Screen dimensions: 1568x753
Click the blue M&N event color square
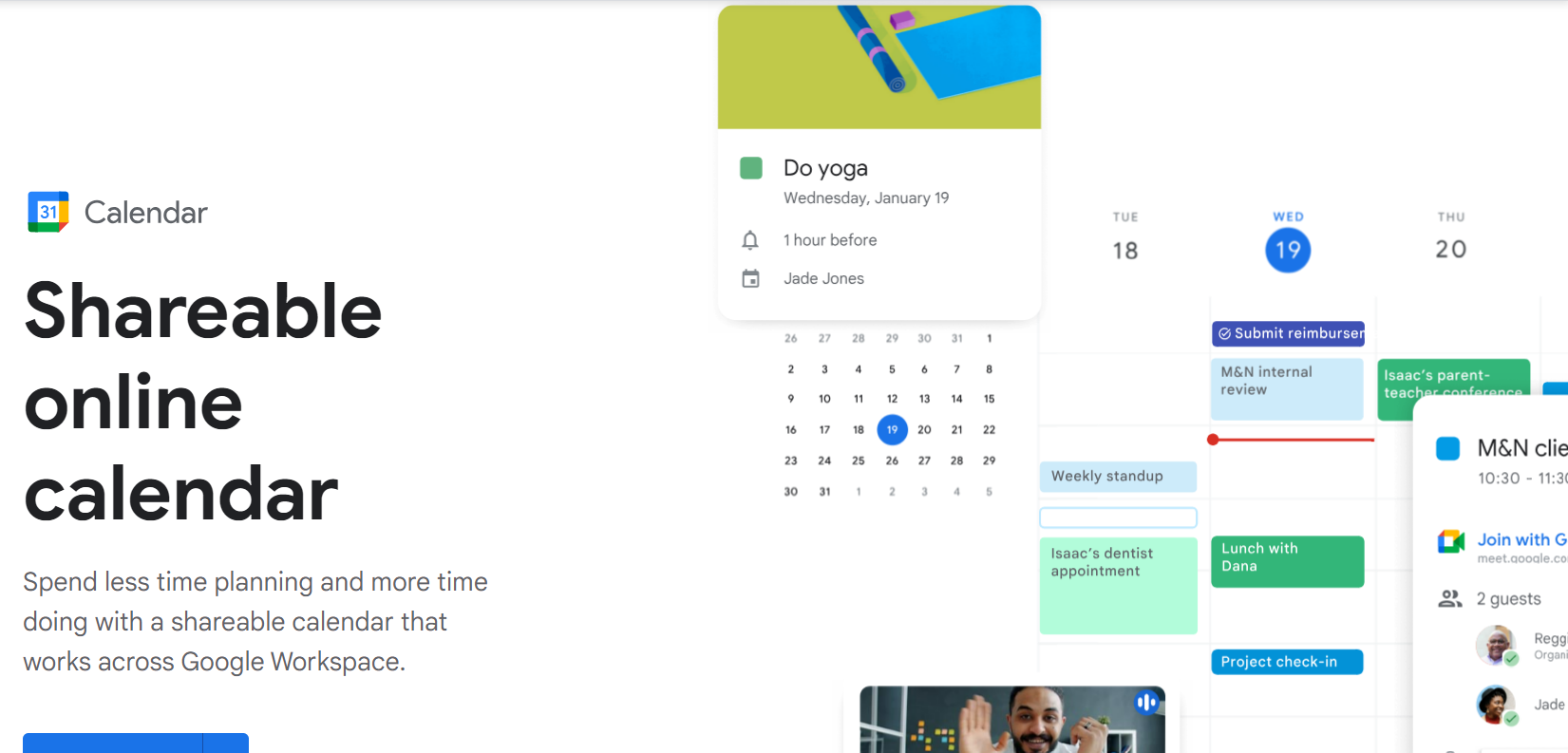click(1447, 448)
